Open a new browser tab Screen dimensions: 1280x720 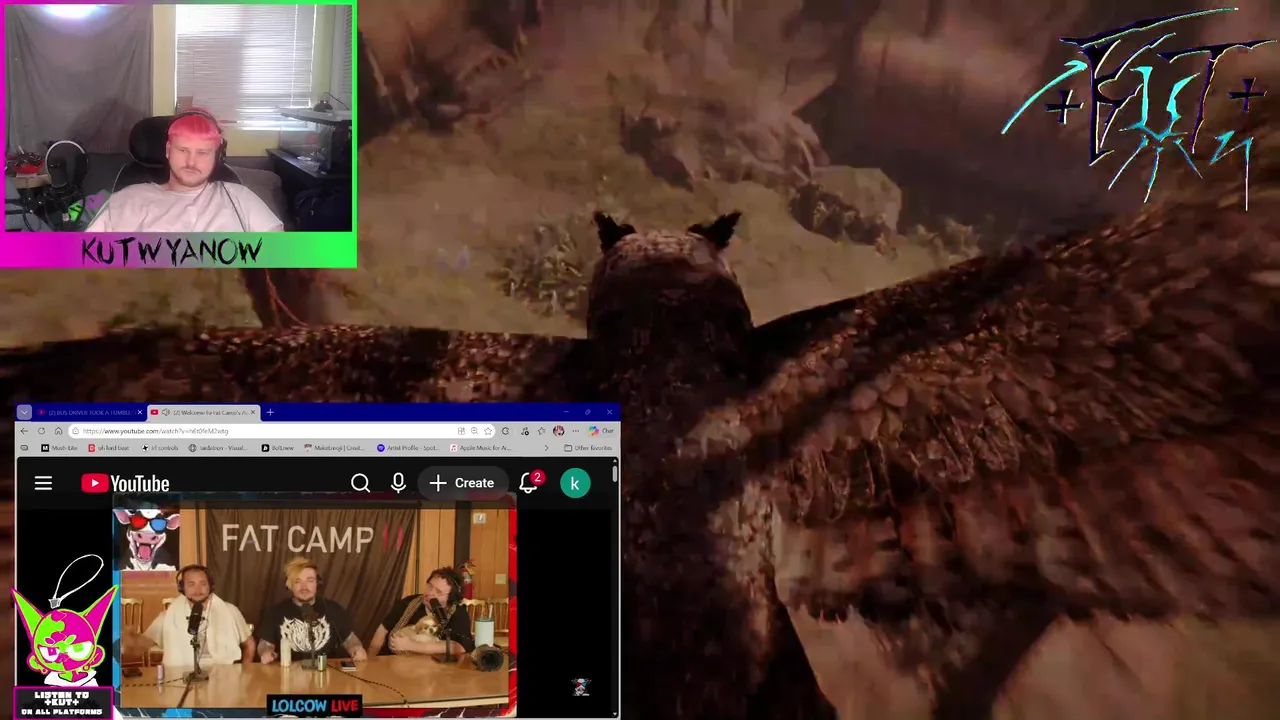point(270,412)
